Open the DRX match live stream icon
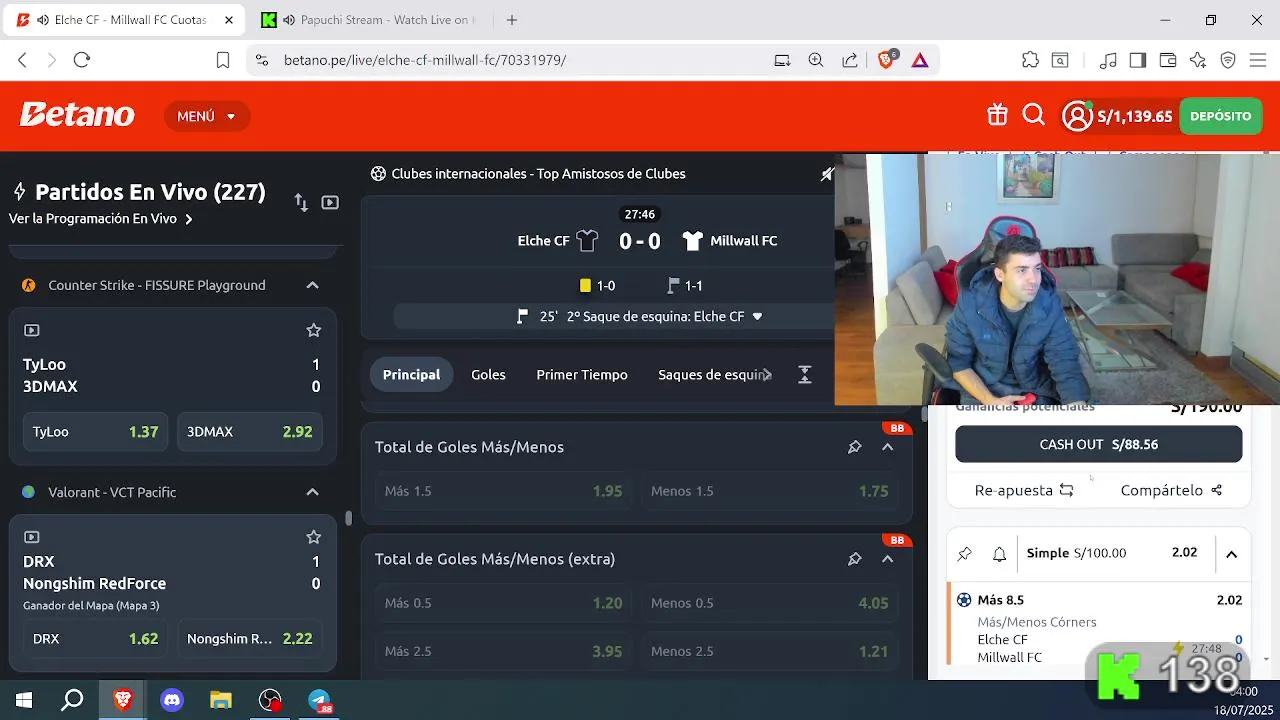The width and height of the screenshot is (1280, 720). click(x=31, y=537)
